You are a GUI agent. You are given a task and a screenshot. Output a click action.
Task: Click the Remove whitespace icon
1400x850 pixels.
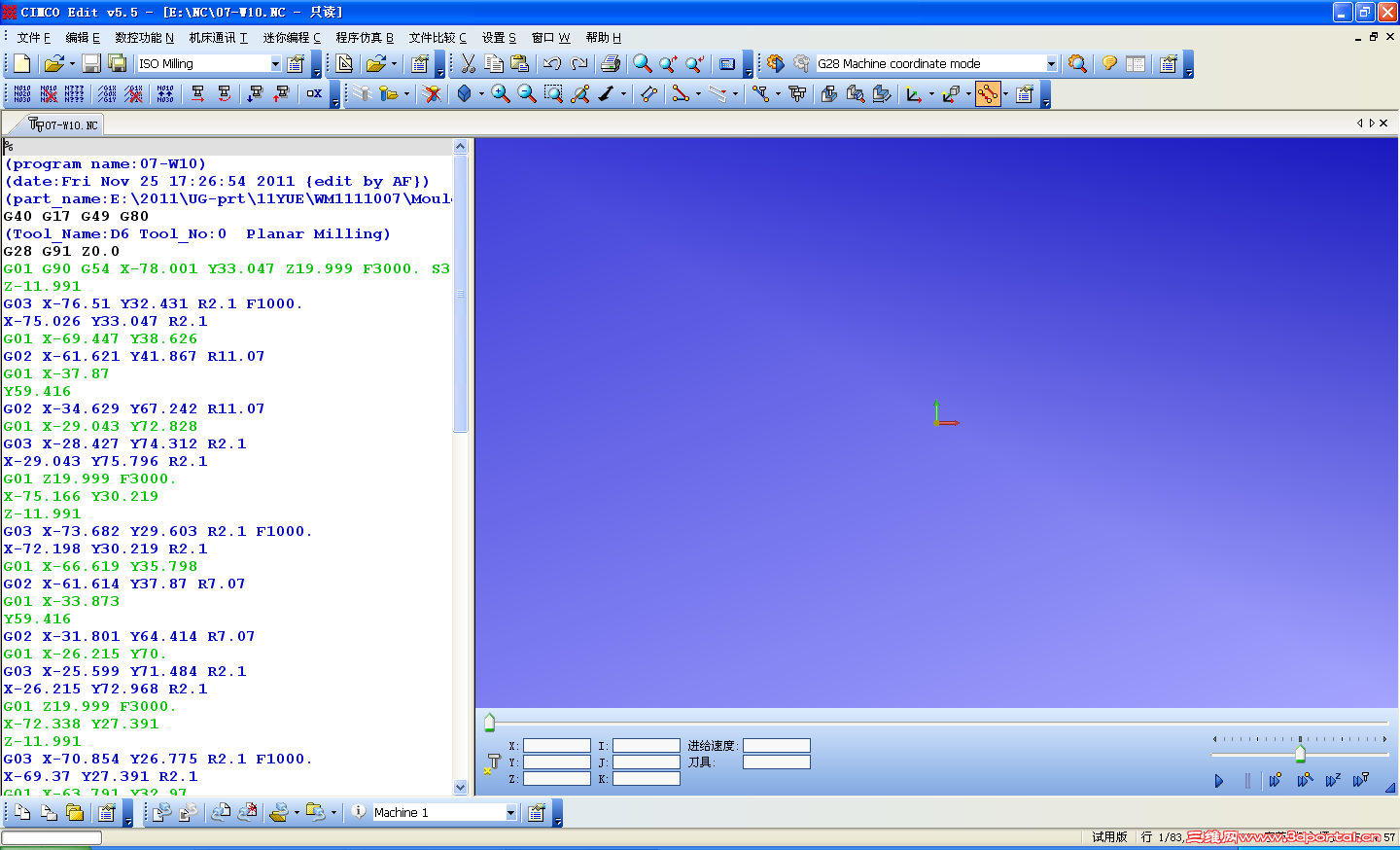click(x=314, y=94)
